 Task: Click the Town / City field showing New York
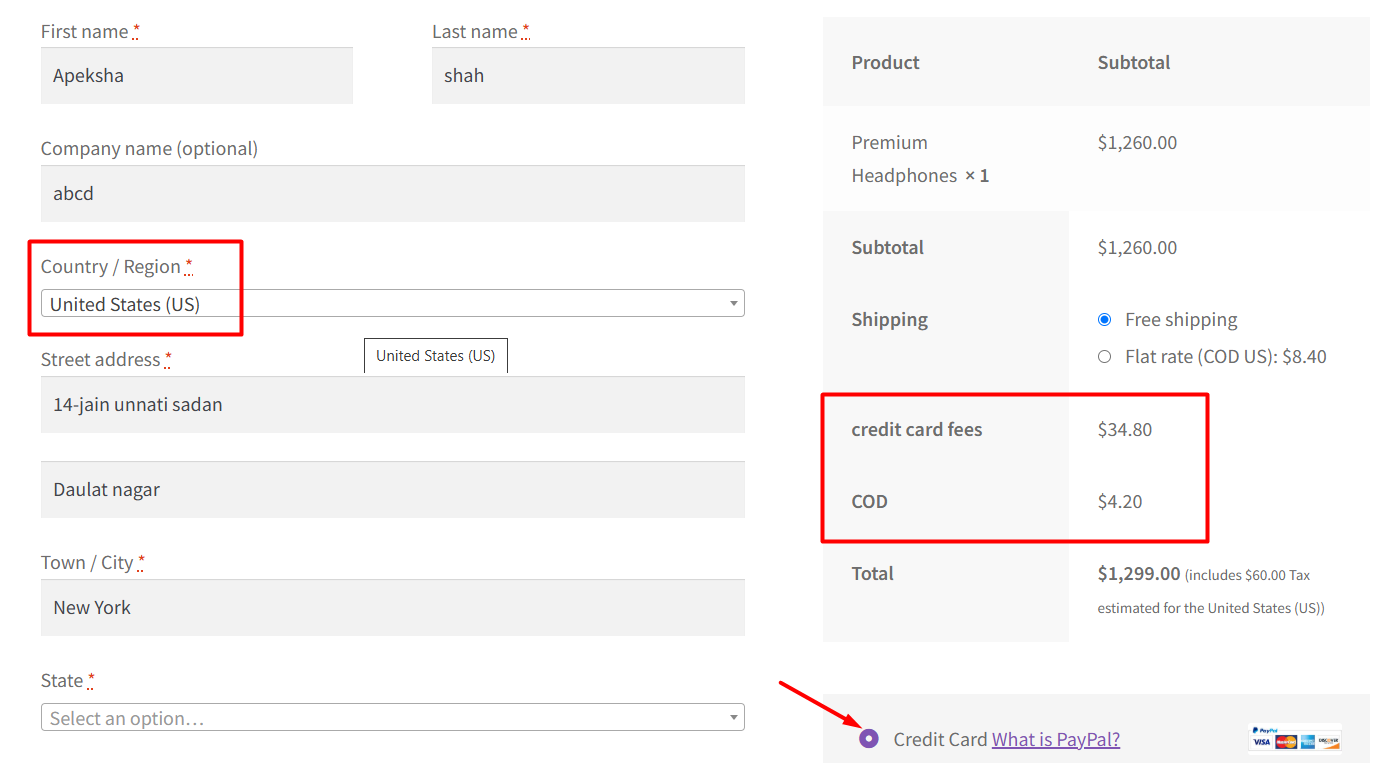click(x=392, y=607)
